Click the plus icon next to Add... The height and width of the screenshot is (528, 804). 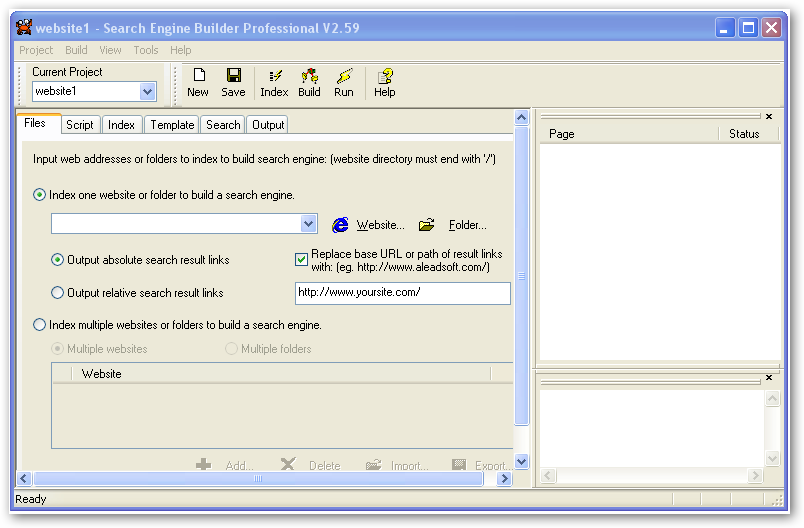204,464
